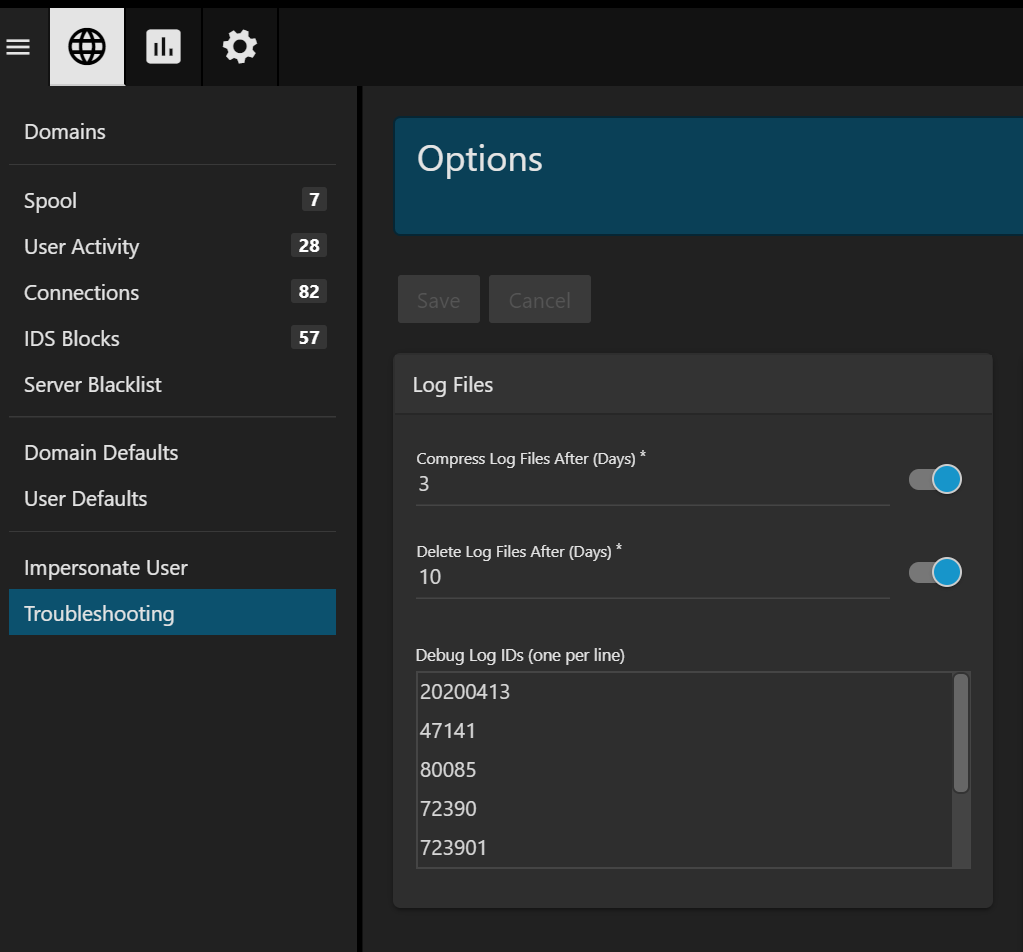Go to the Spool section
The height and width of the screenshot is (952, 1023).
point(51,201)
